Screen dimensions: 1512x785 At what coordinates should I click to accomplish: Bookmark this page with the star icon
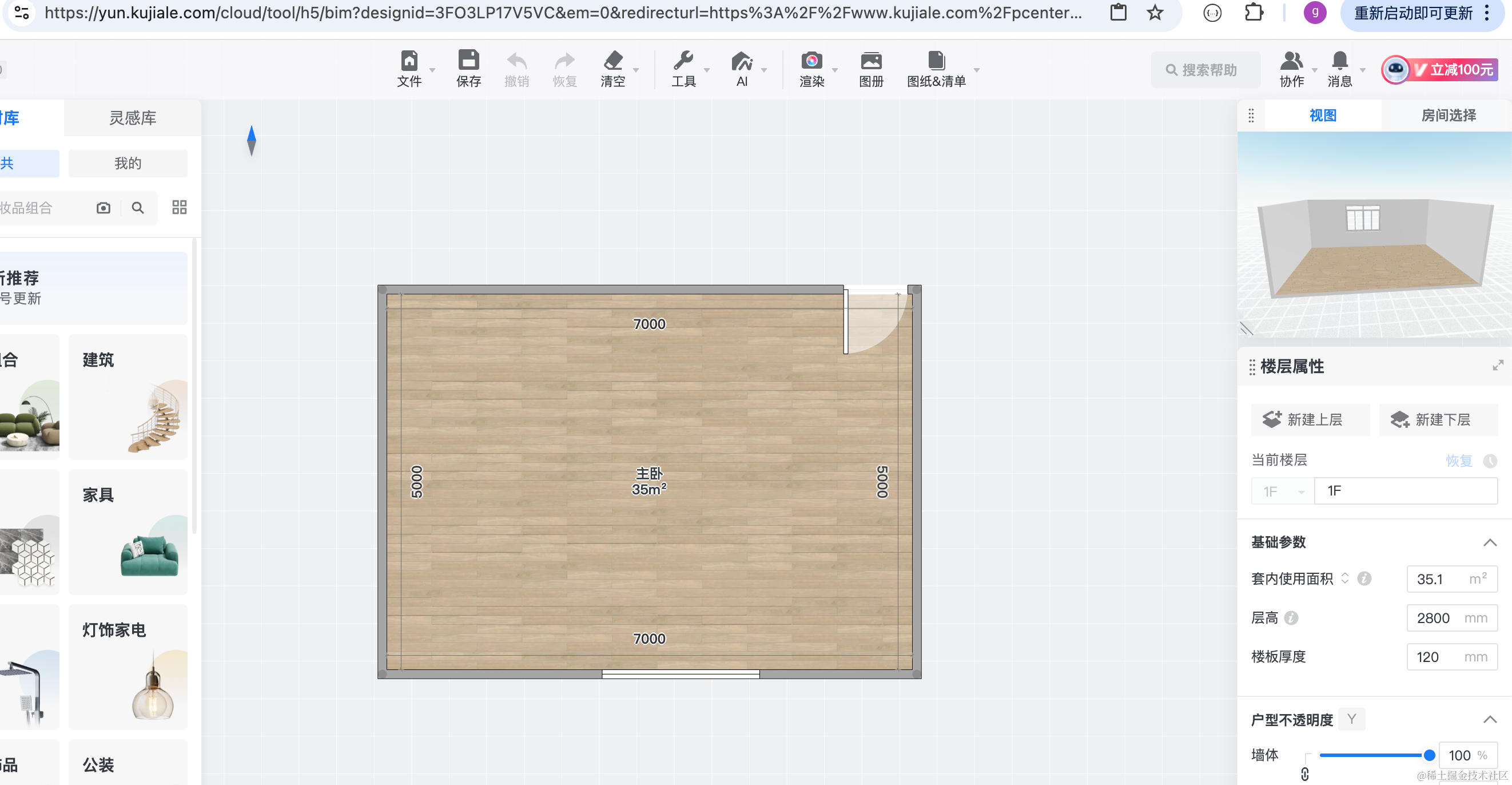(x=1155, y=13)
